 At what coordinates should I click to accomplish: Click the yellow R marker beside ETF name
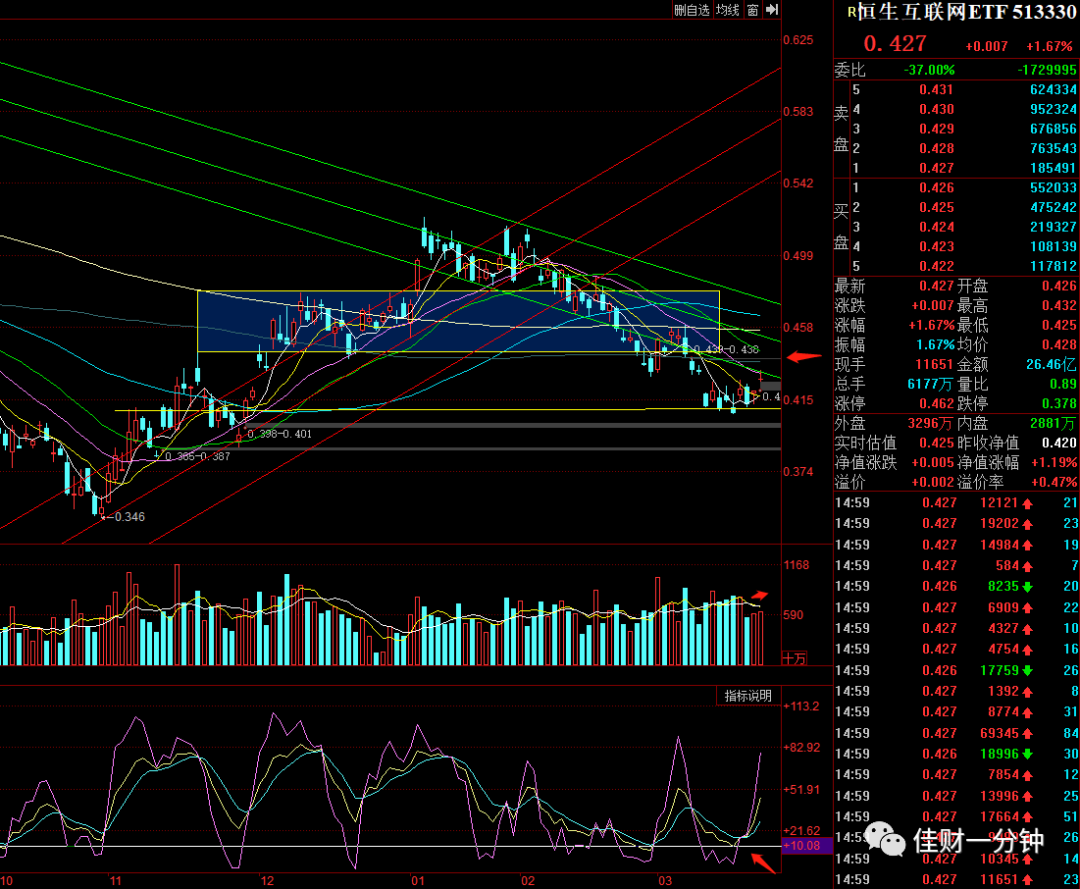tap(852, 12)
